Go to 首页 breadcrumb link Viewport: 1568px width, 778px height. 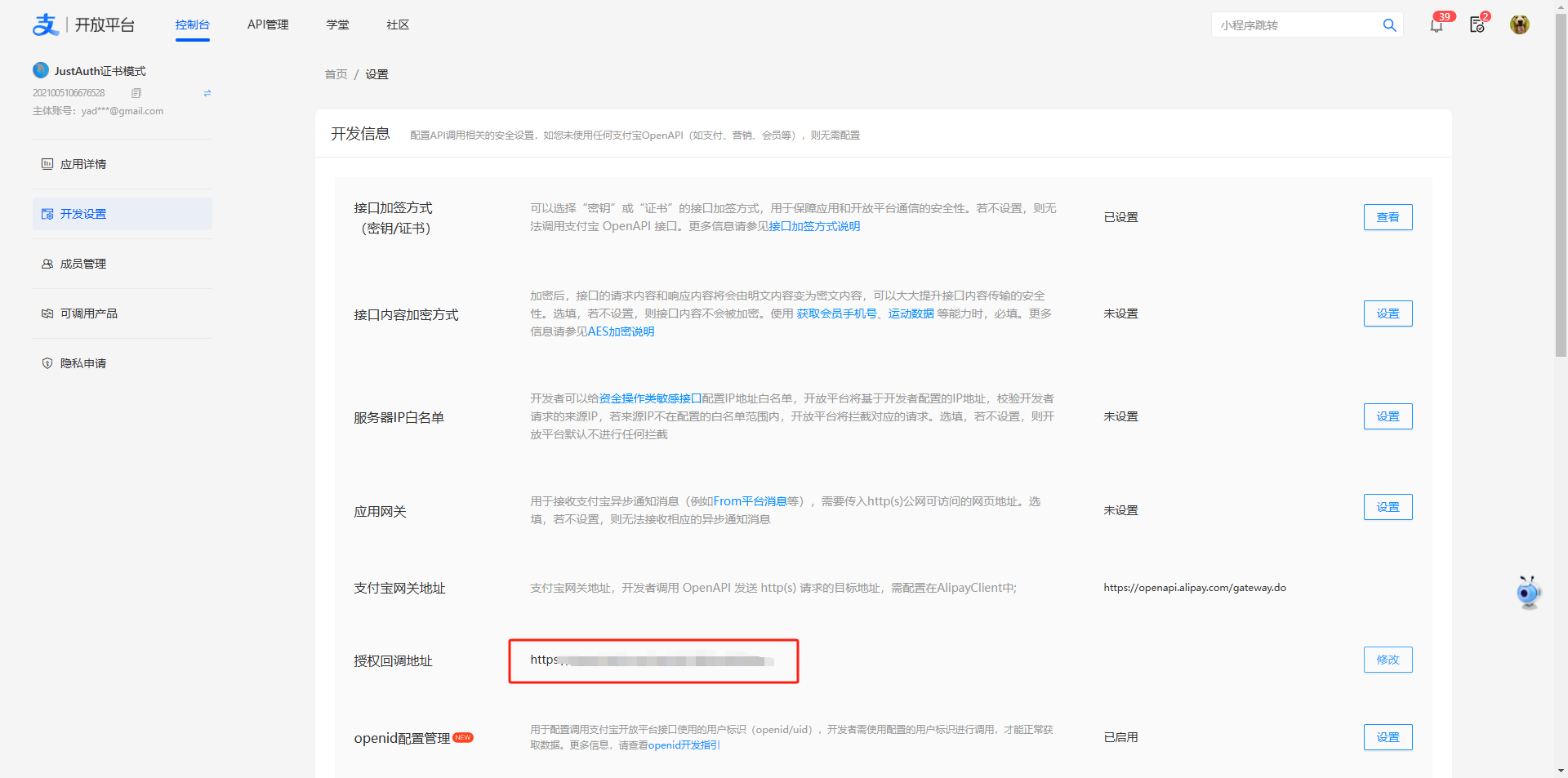point(336,74)
